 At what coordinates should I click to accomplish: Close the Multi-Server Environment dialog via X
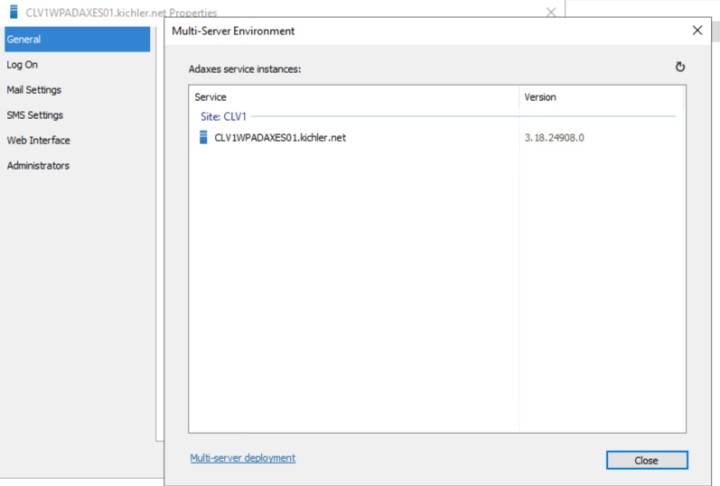pos(697,30)
